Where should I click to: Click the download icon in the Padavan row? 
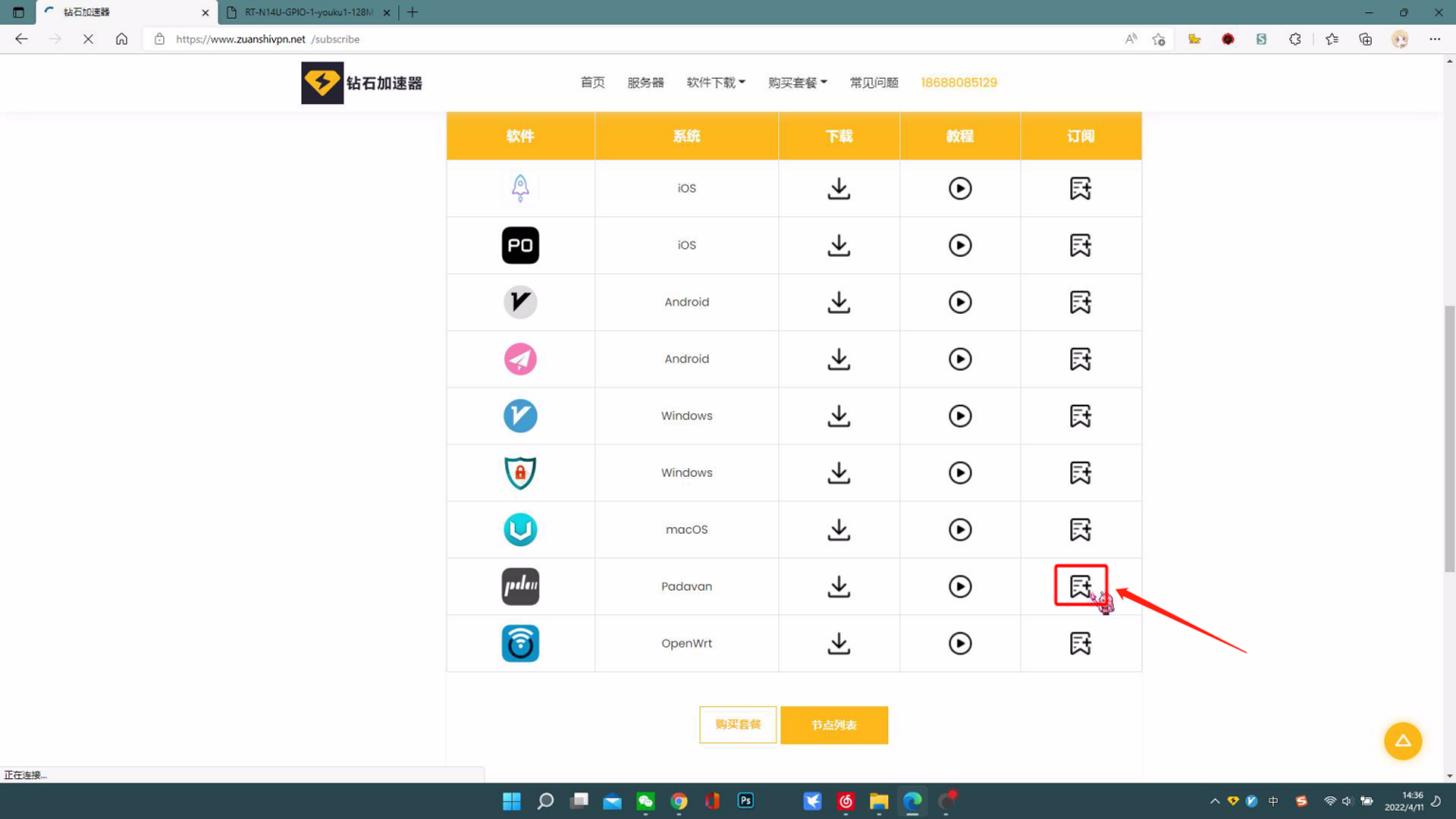(x=838, y=586)
